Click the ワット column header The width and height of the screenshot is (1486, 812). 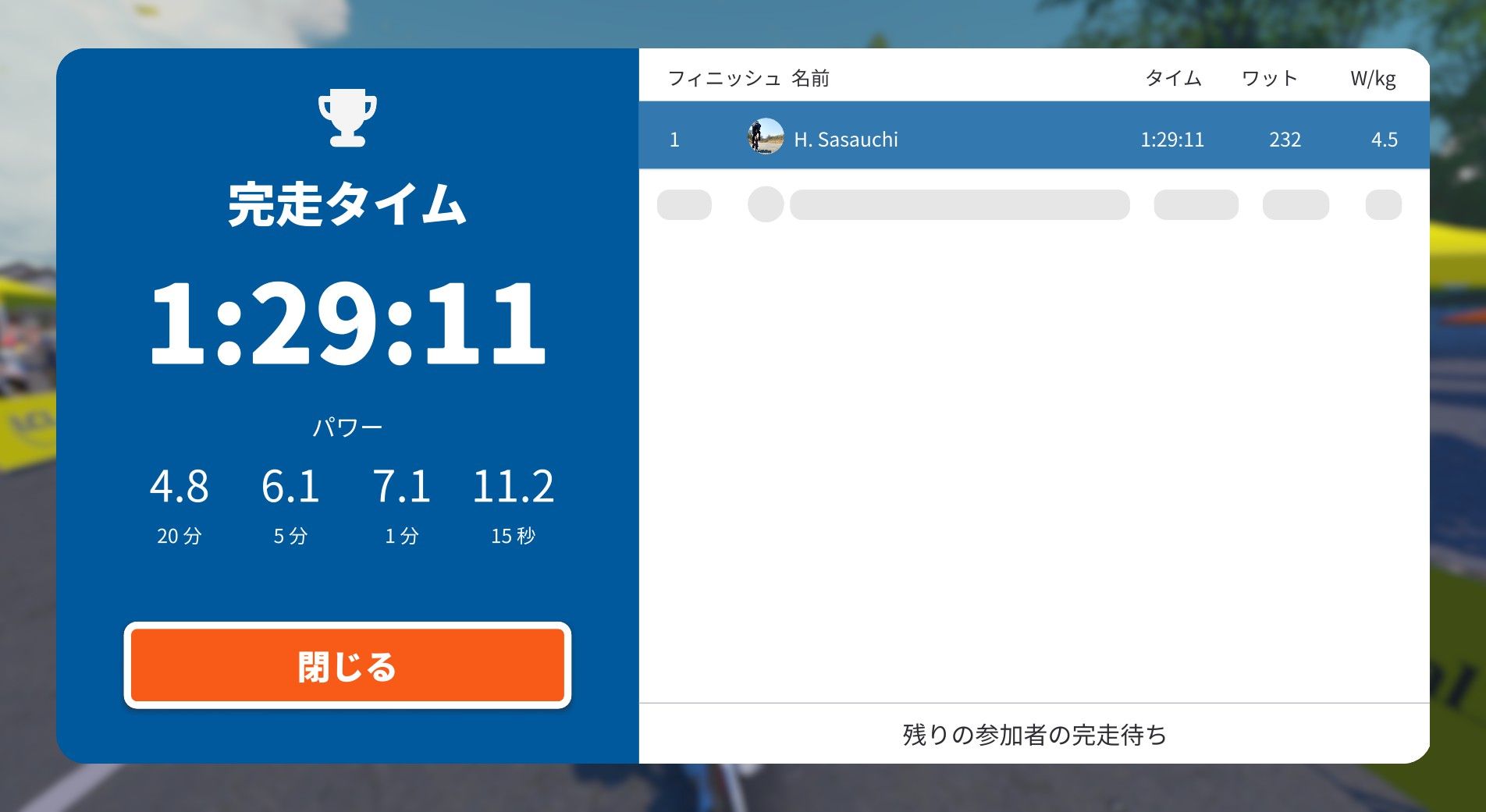[x=1269, y=78]
